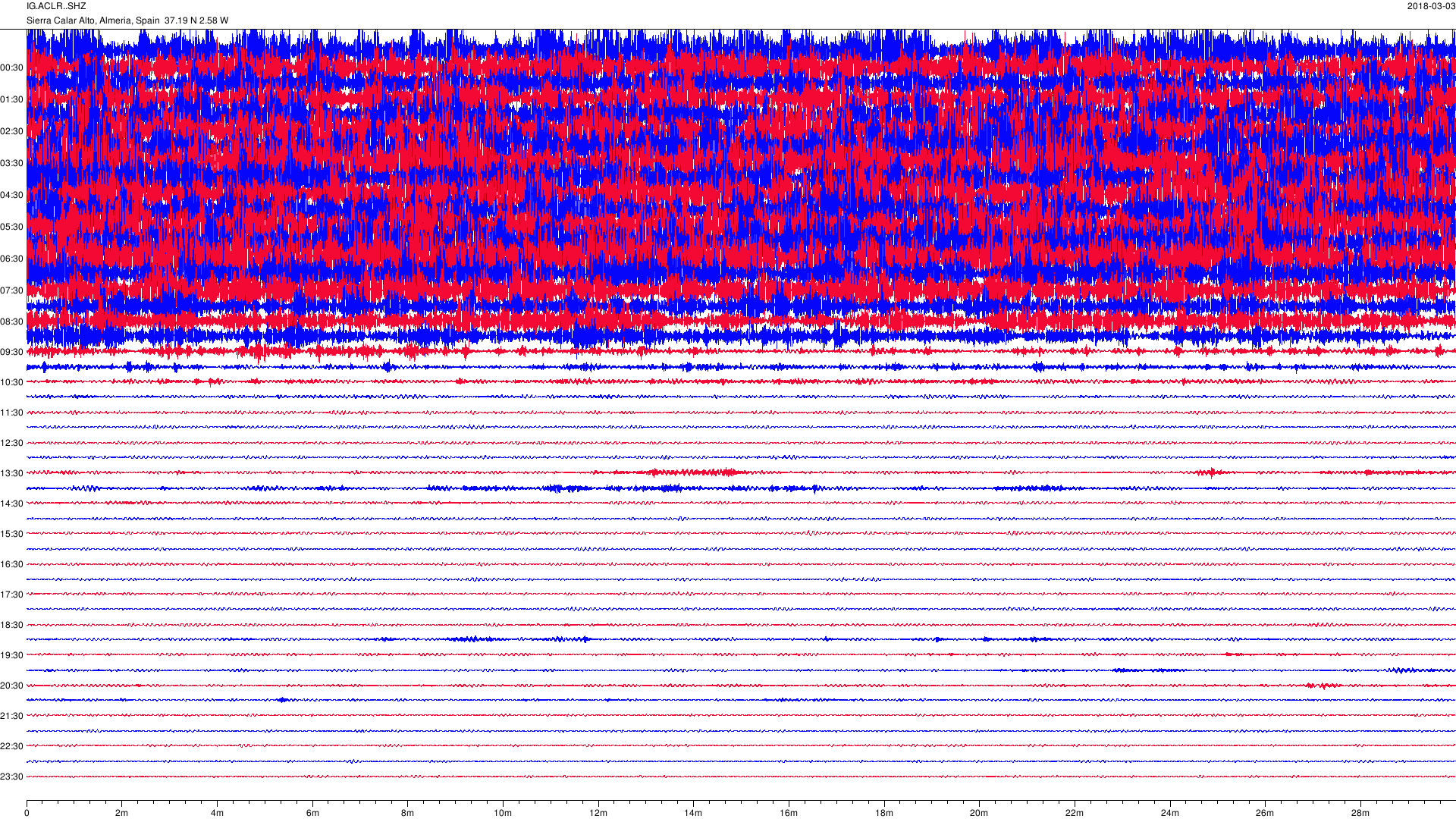Click the 28m tick on the time axis
The height and width of the screenshot is (819, 1456).
pos(1360,814)
